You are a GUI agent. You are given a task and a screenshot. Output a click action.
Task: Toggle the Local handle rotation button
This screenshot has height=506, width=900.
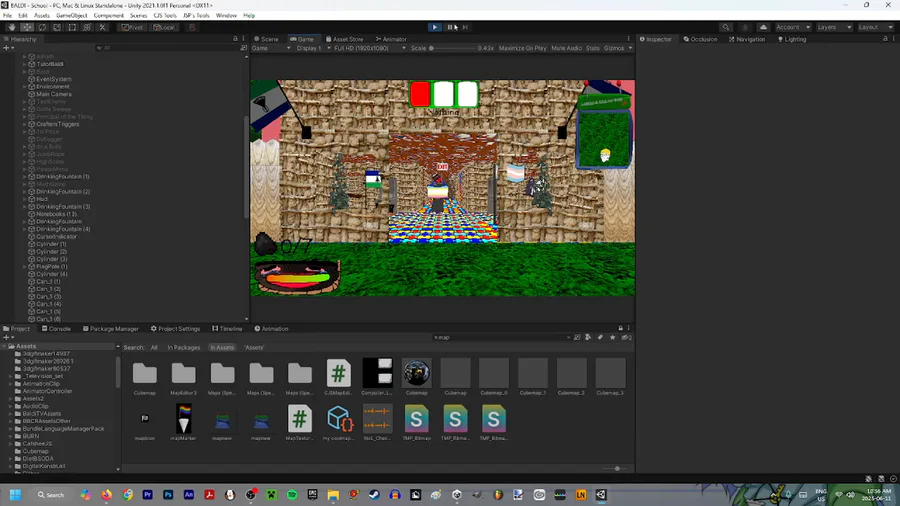coord(164,27)
